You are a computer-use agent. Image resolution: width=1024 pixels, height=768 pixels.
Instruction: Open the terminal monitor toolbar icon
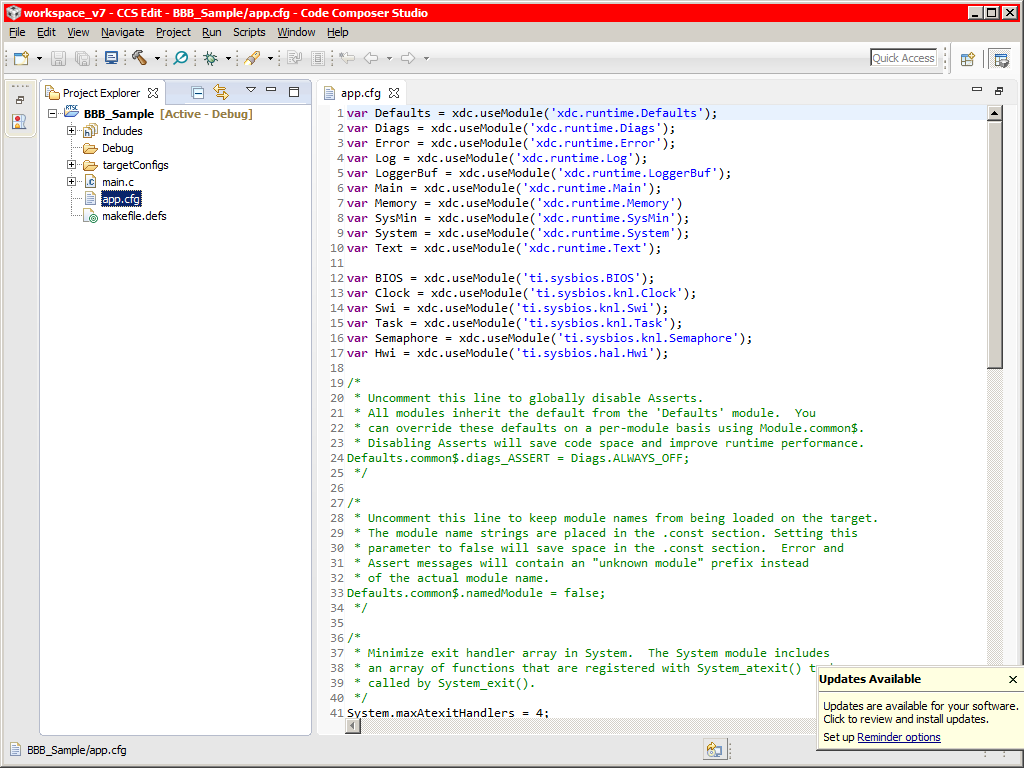click(x=112, y=58)
